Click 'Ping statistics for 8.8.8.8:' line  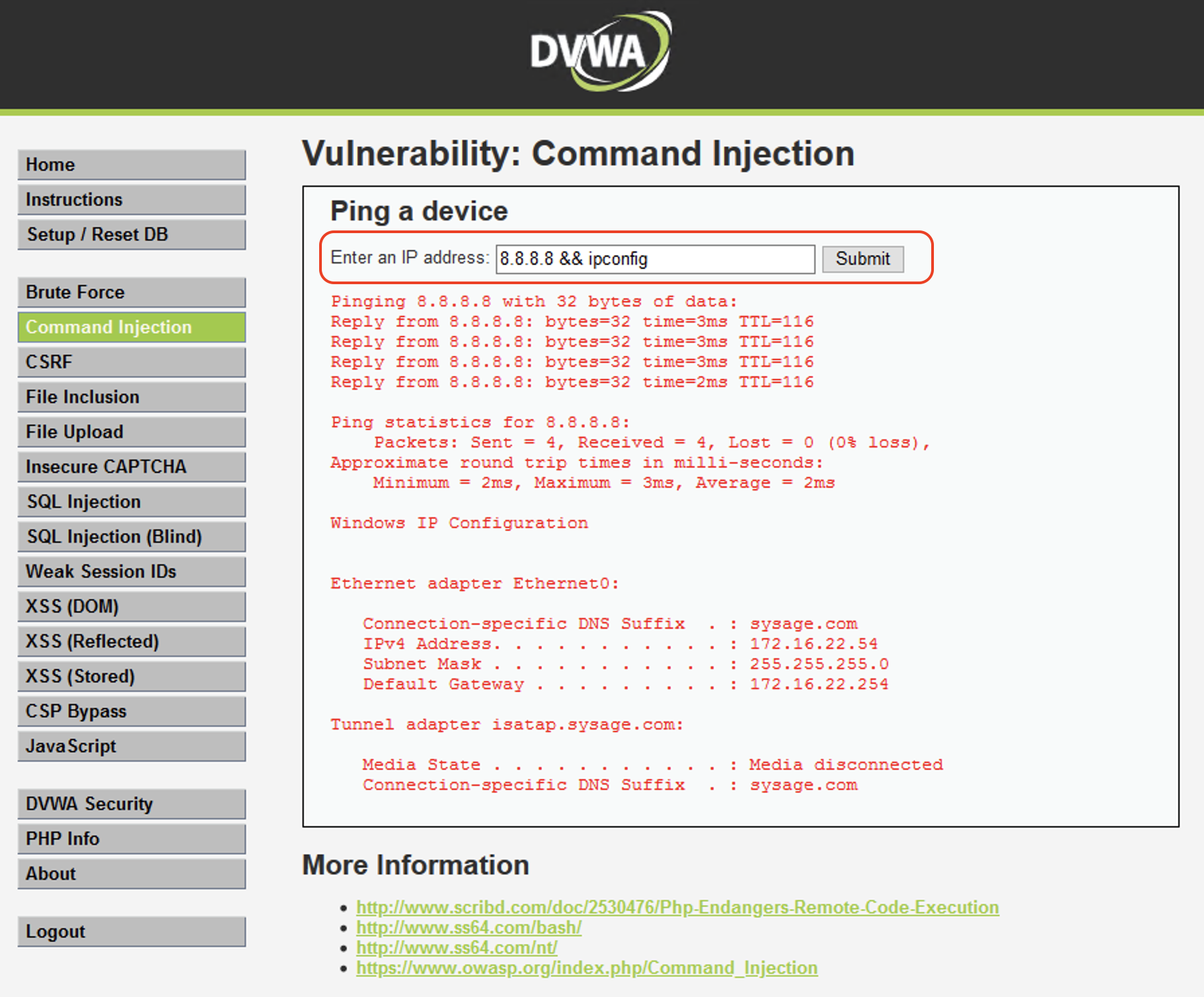tap(480, 423)
